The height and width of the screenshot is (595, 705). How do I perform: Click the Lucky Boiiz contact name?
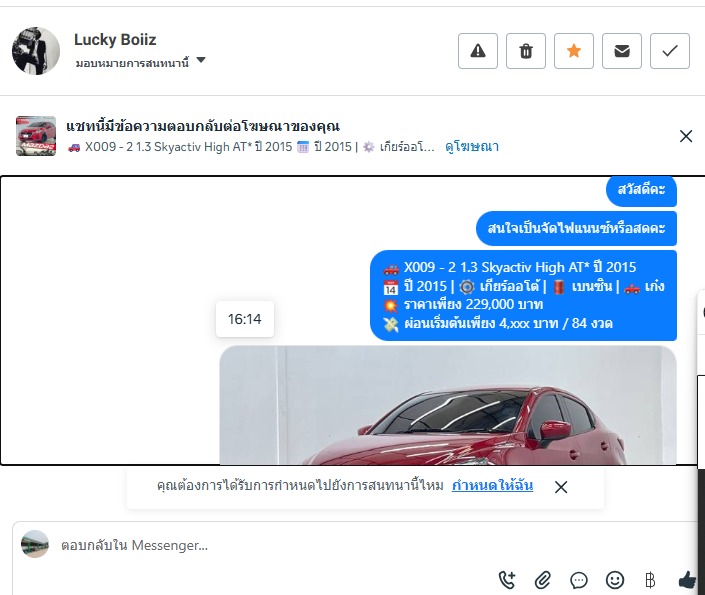[115, 40]
